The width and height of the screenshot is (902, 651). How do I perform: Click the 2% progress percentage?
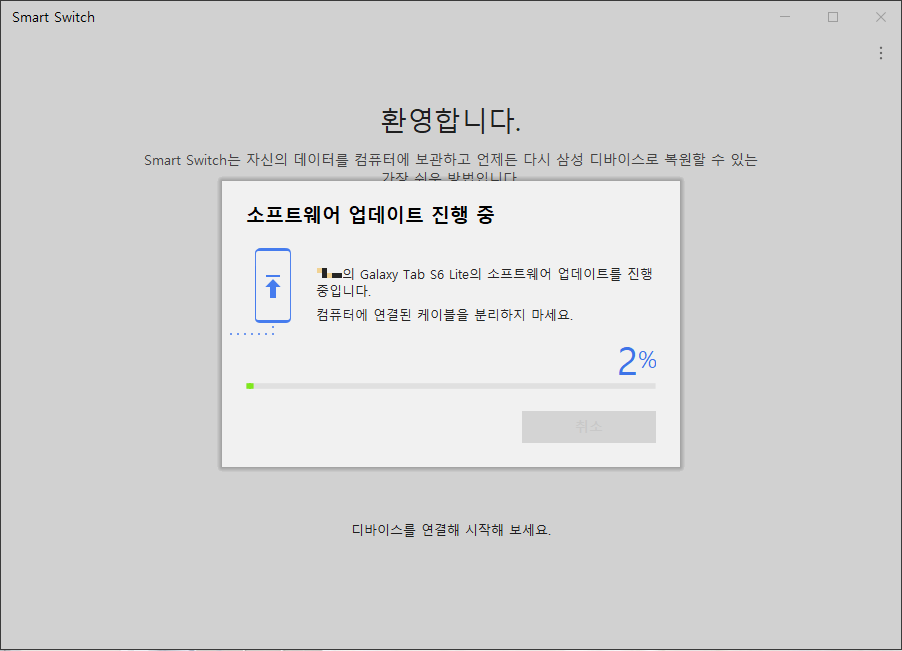point(637,361)
